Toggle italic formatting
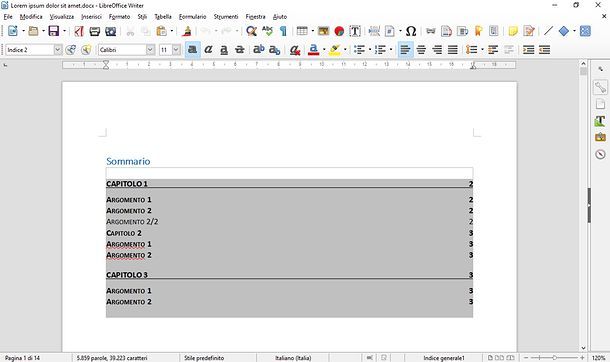Image resolution: width=610 pixels, height=362 pixels. coord(209,50)
